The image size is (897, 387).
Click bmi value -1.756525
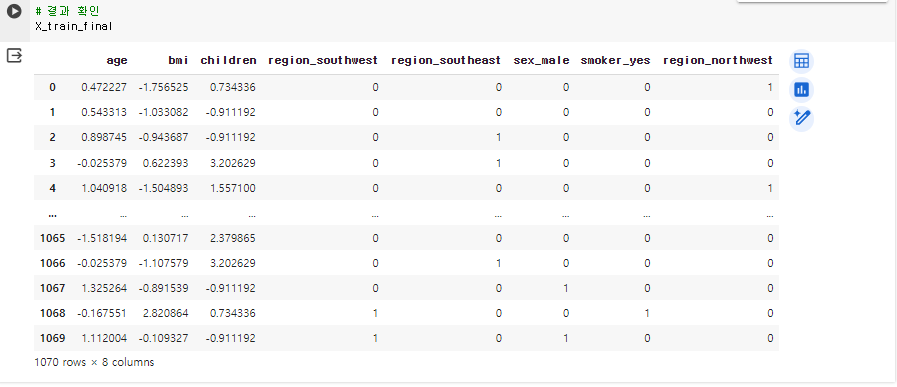click(x=164, y=88)
